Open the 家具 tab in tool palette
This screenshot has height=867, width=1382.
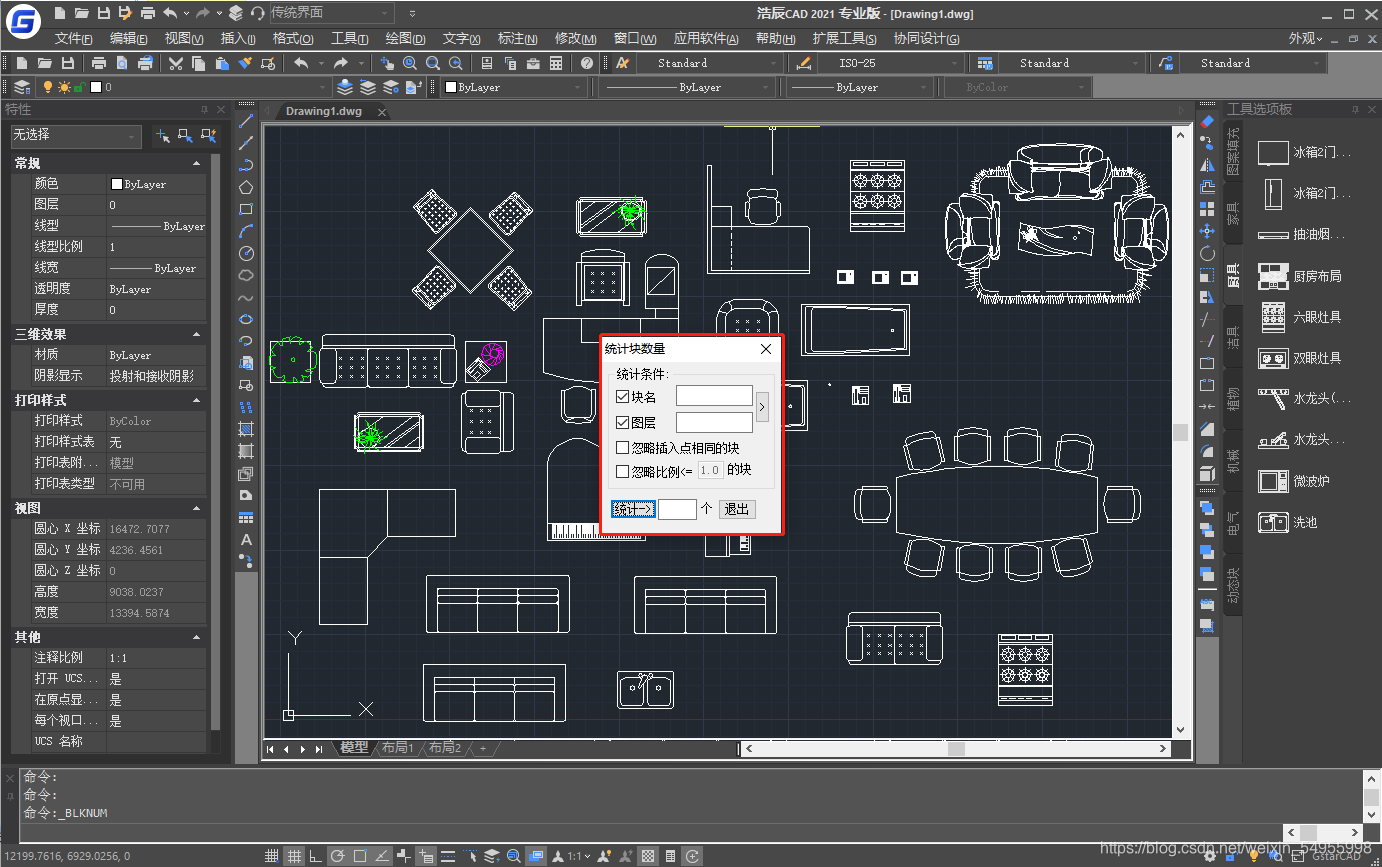click(x=1233, y=214)
